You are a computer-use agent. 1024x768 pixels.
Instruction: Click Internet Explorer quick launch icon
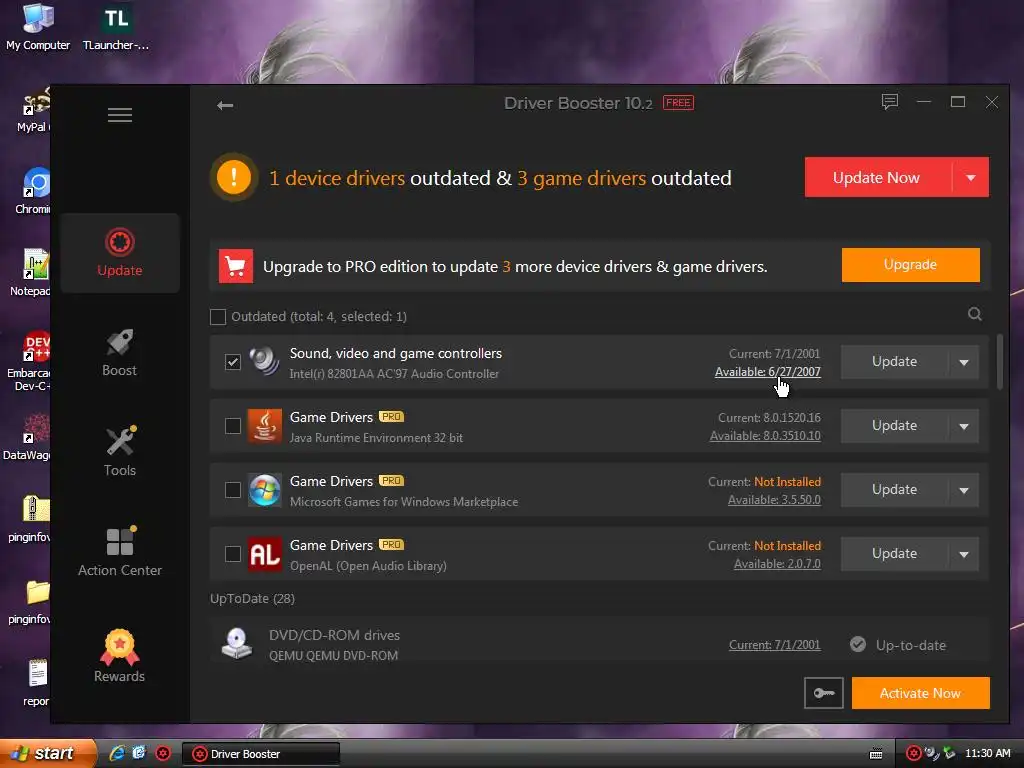tap(117, 753)
